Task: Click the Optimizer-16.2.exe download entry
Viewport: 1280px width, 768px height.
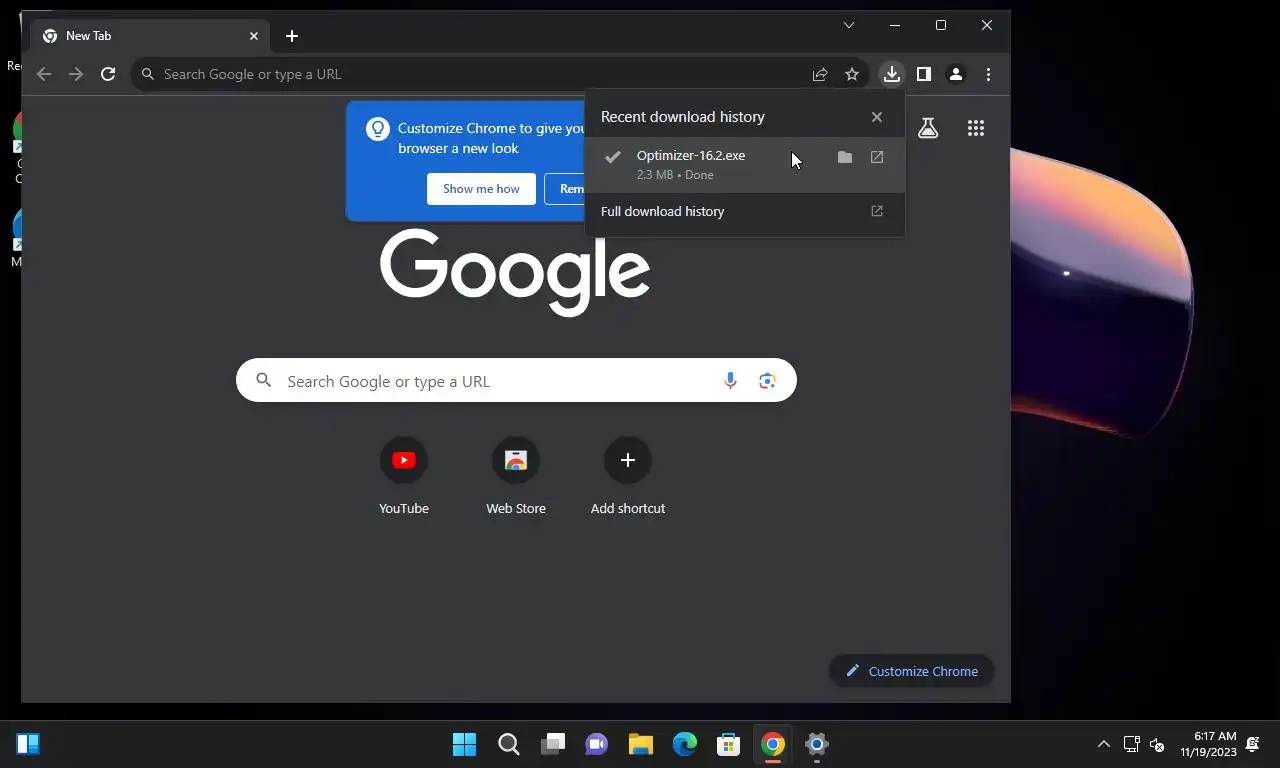Action: click(745, 164)
